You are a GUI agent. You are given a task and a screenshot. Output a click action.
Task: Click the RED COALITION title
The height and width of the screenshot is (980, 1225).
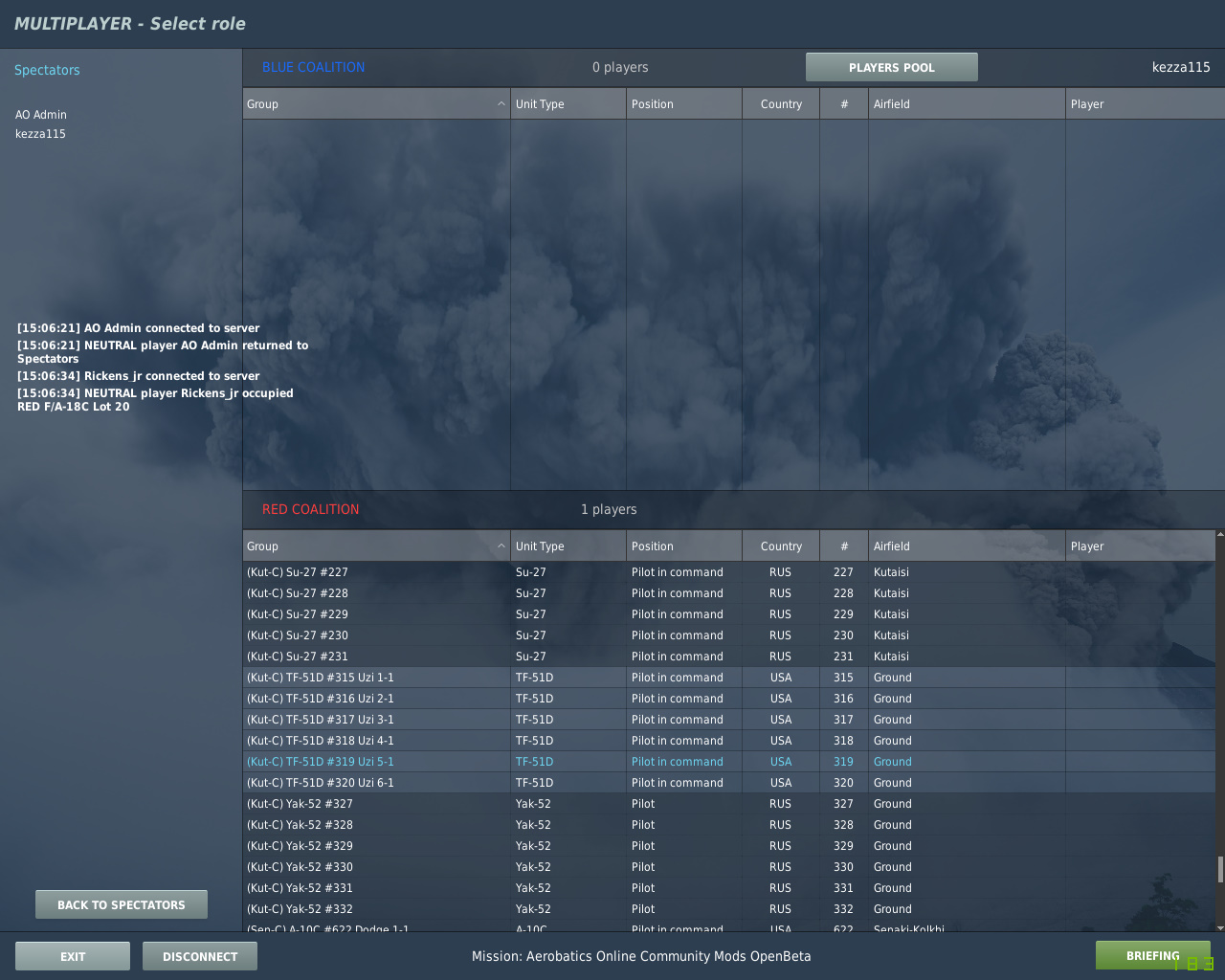[310, 509]
